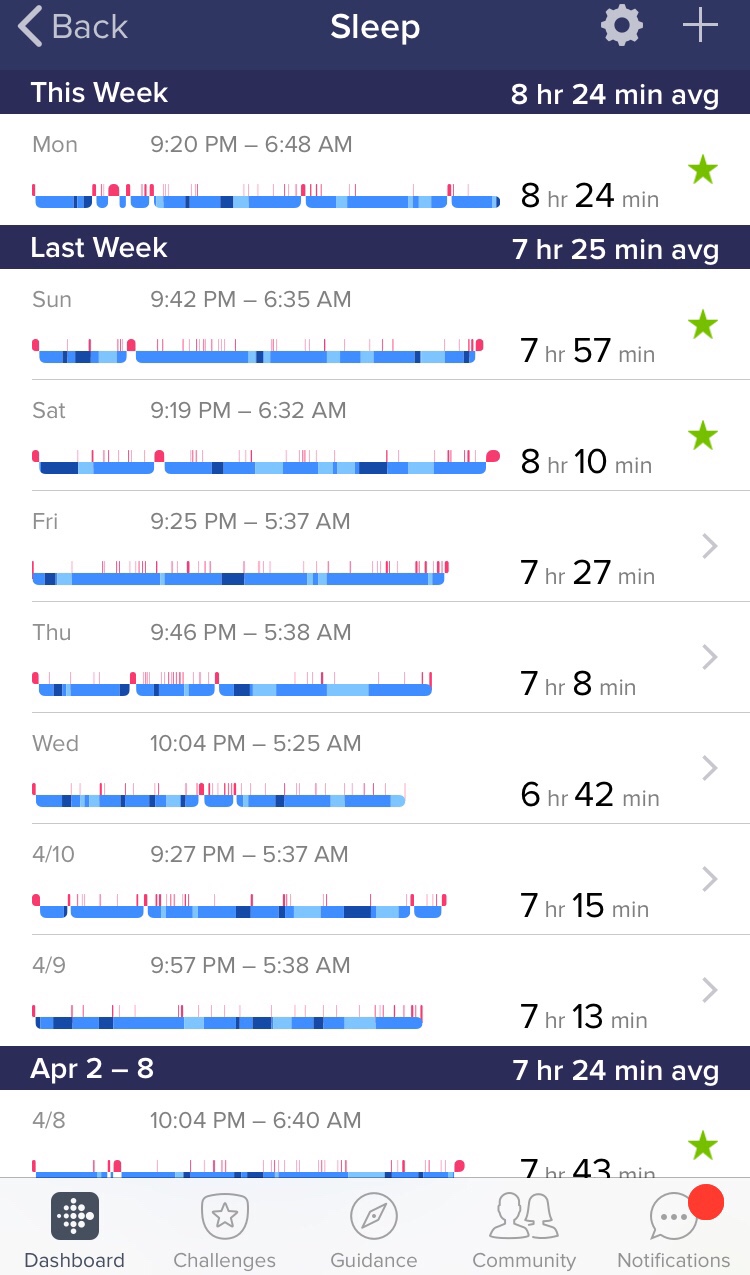The width and height of the screenshot is (750, 1275).
Task: Expand Thursday's sleep entry chevron
Action: [x=710, y=657]
